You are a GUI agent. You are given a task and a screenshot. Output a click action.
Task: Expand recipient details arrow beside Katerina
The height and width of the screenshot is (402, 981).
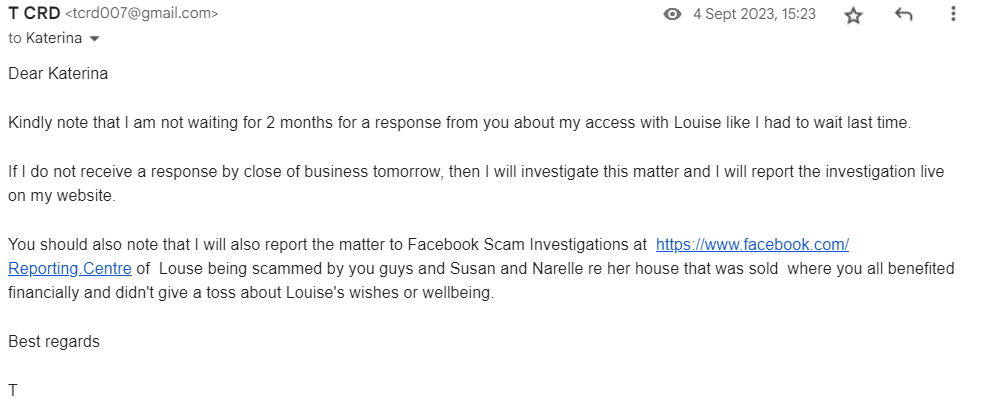point(95,38)
